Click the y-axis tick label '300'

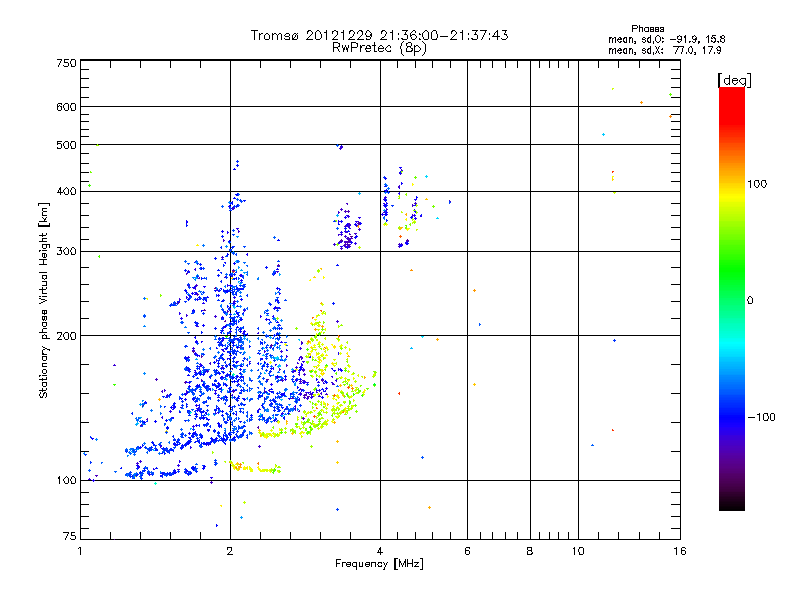pos(66,251)
